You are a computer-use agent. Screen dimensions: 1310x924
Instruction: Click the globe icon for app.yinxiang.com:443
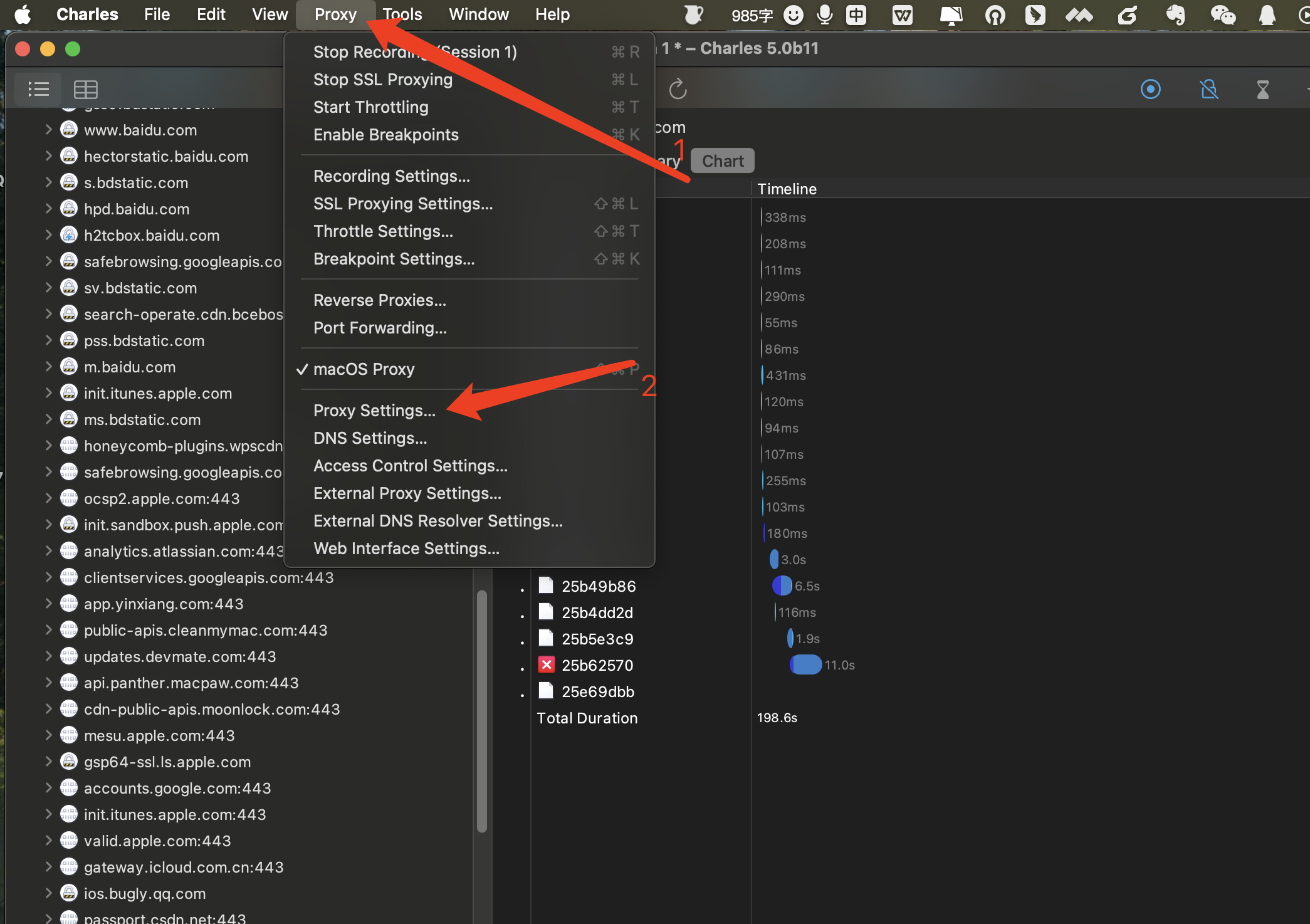point(68,604)
